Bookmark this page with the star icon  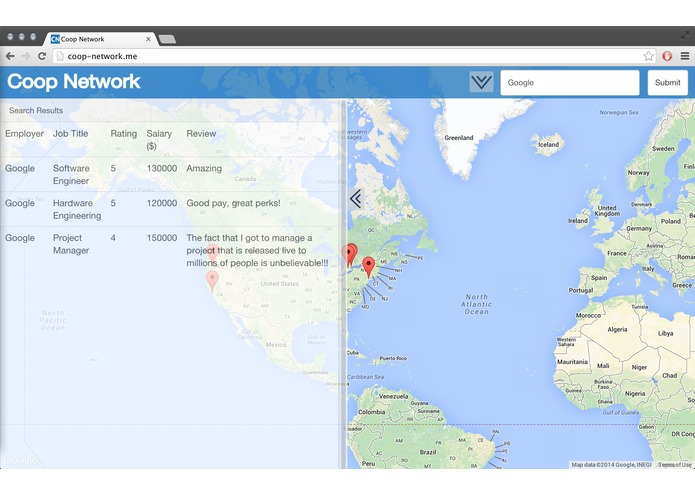tap(648, 56)
